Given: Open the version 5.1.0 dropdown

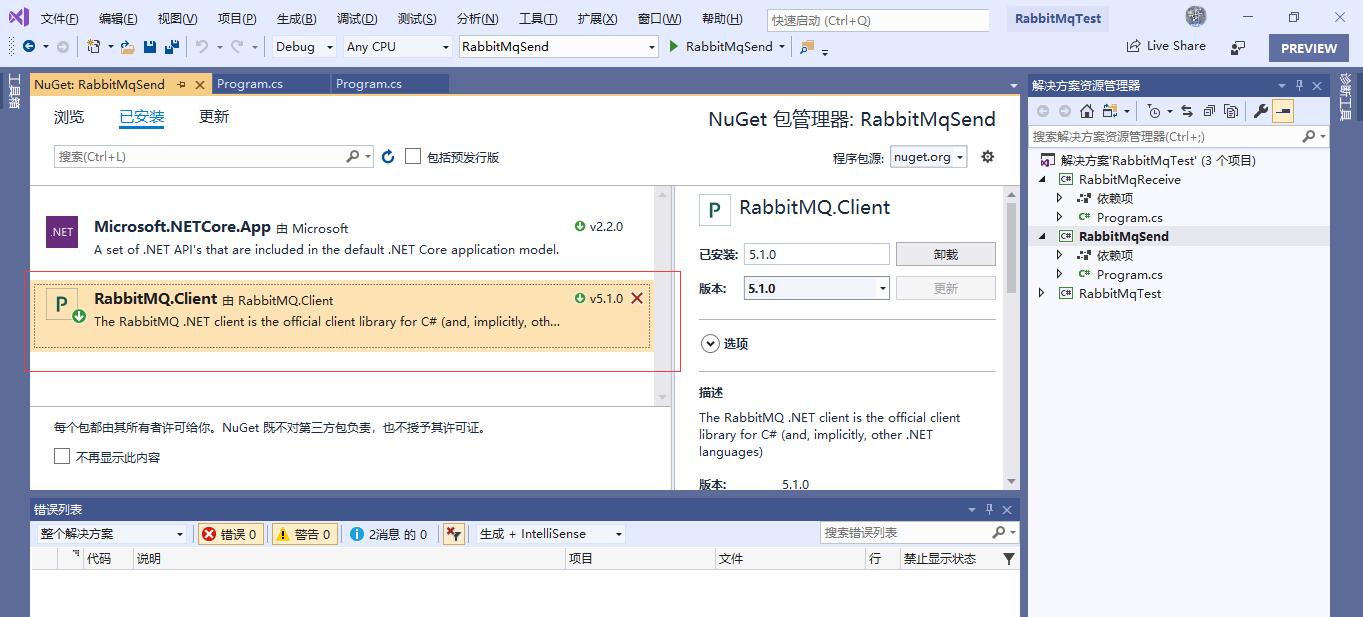Looking at the screenshot, I should pos(817,288).
